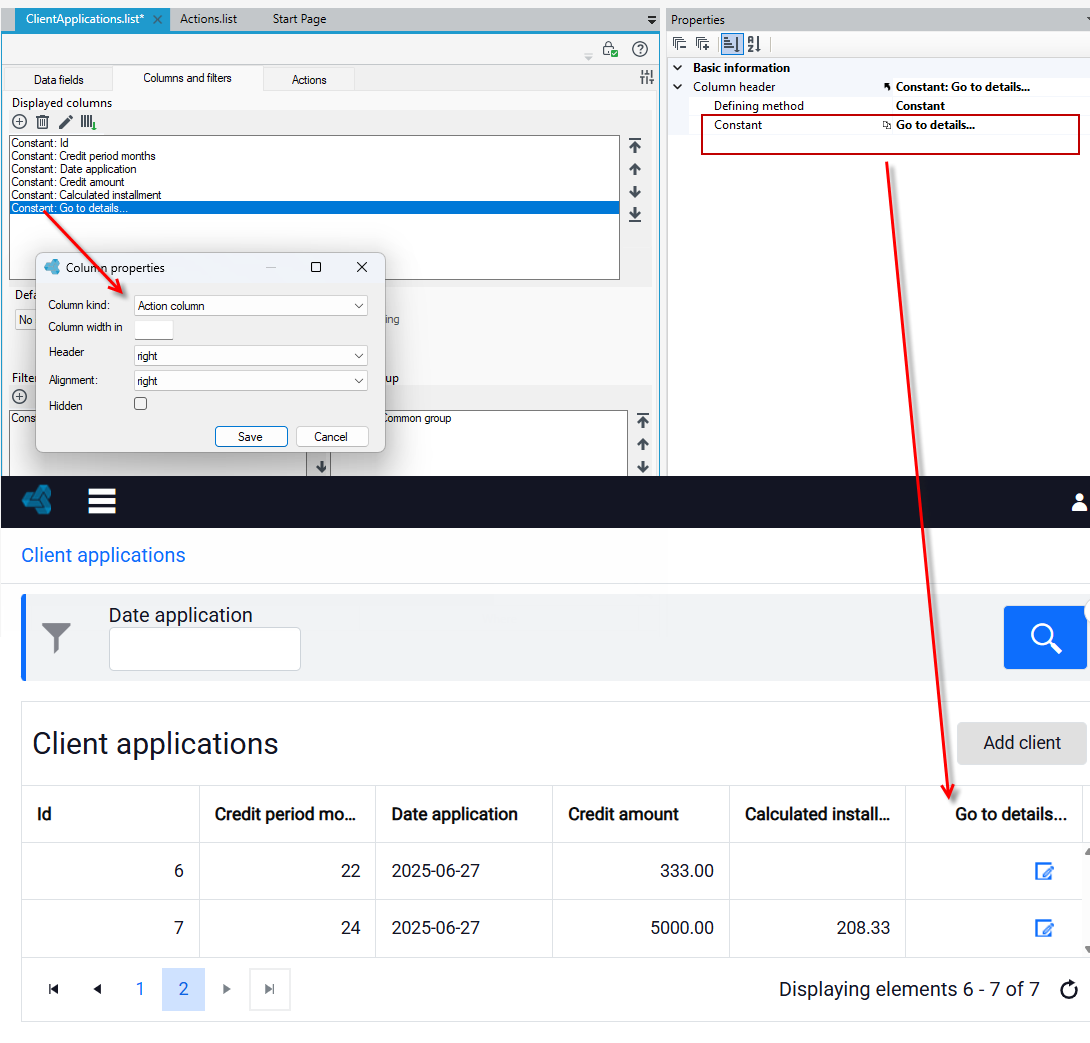
Task: Edit the selected displayed column (pencil icon)
Action: [65, 122]
